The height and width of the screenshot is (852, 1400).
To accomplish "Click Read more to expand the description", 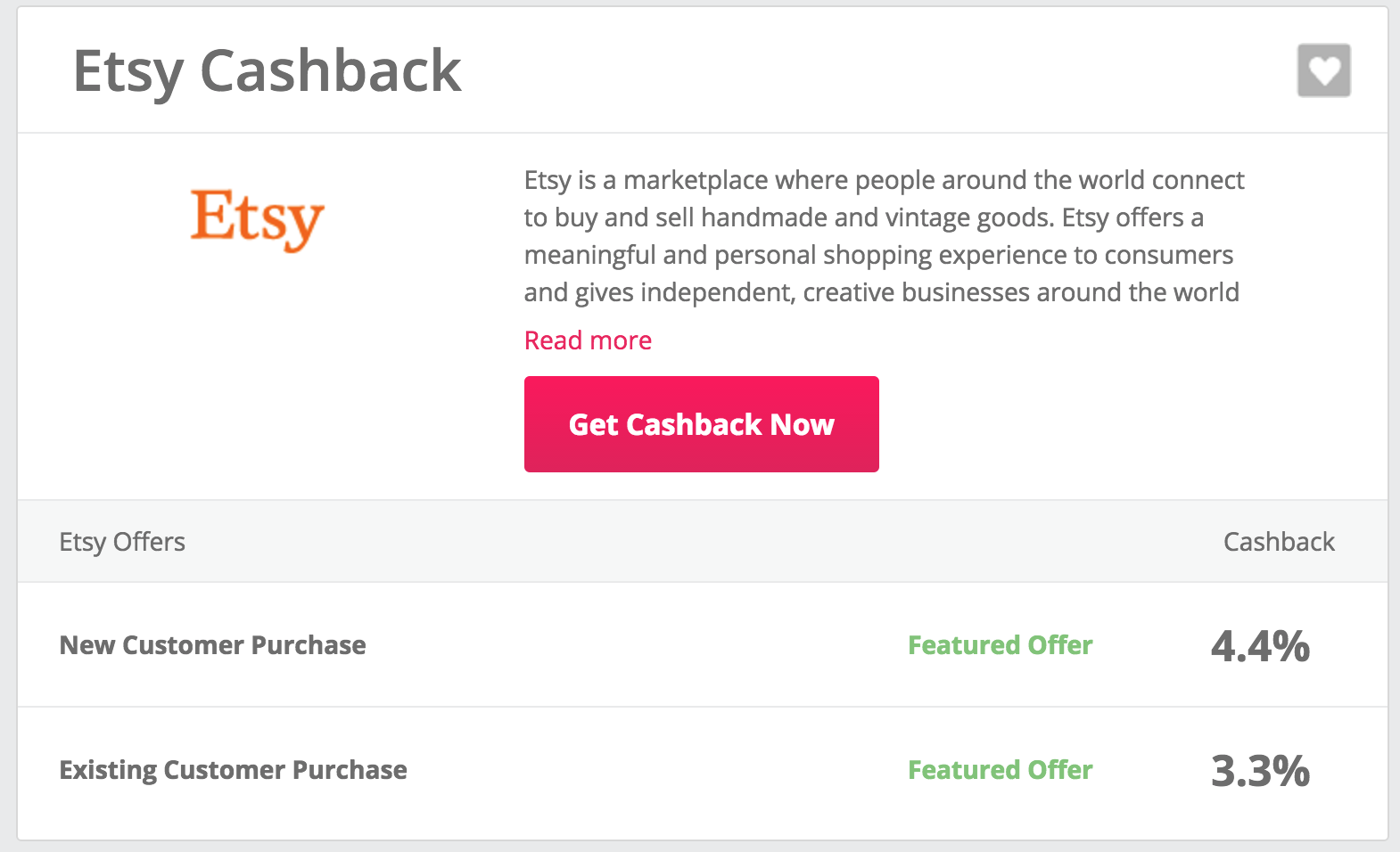I will tap(587, 340).
